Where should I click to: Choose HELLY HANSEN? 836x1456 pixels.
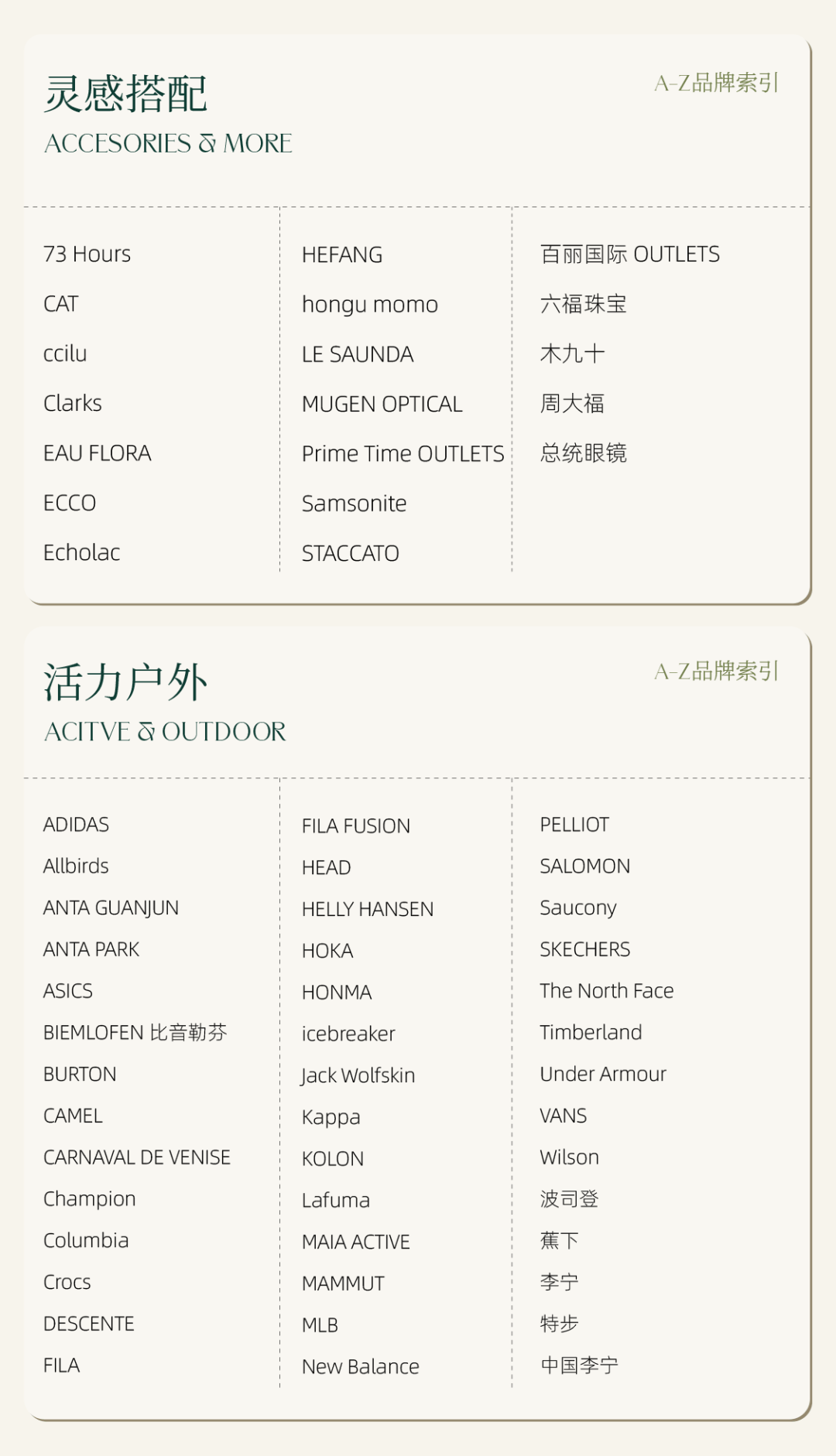point(367,909)
